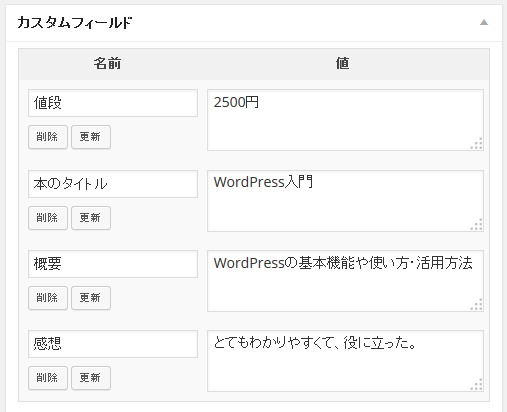Focus the 概要 name input field
The image size is (507, 412).
tap(113, 264)
